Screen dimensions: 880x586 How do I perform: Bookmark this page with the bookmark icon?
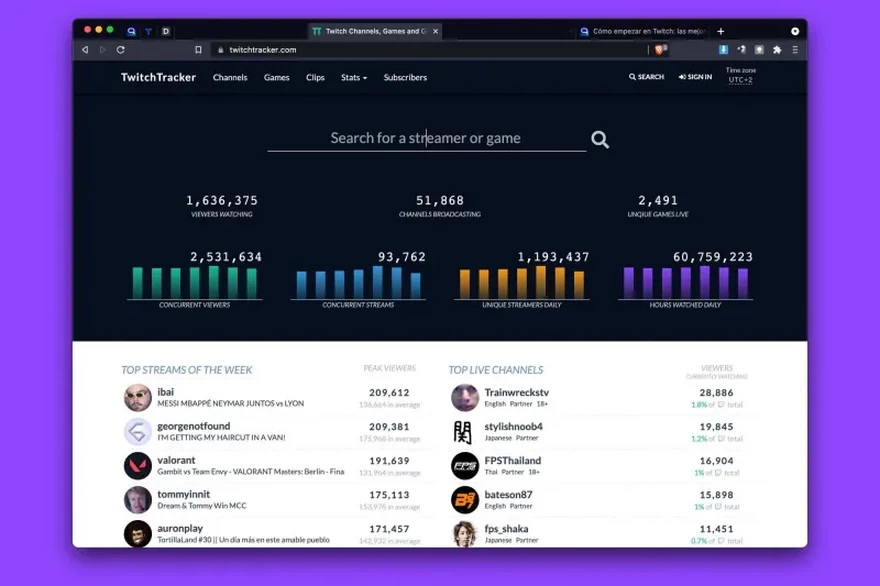pos(198,50)
